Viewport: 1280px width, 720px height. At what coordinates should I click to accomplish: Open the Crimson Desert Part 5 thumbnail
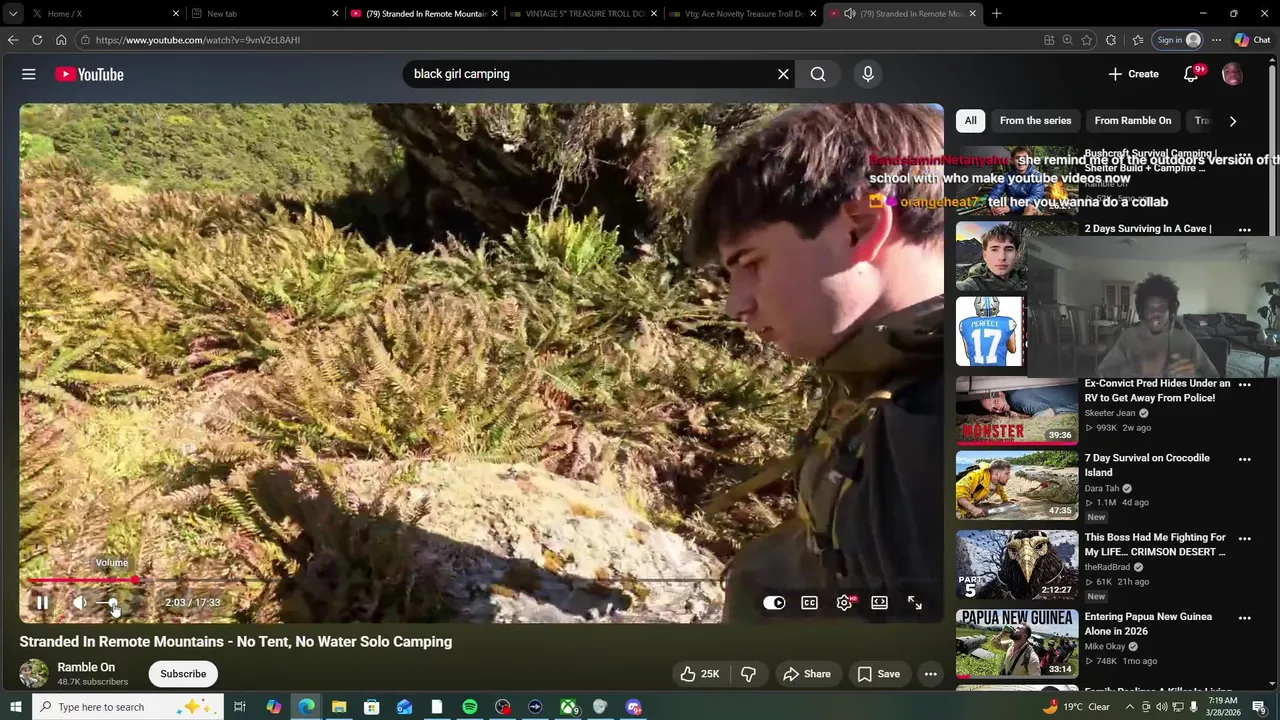[1017, 564]
